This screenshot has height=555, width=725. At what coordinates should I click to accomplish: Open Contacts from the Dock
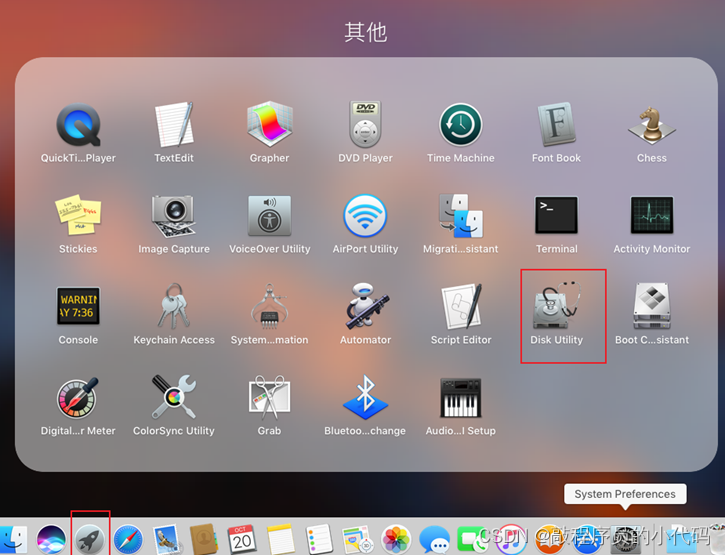(x=204, y=539)
